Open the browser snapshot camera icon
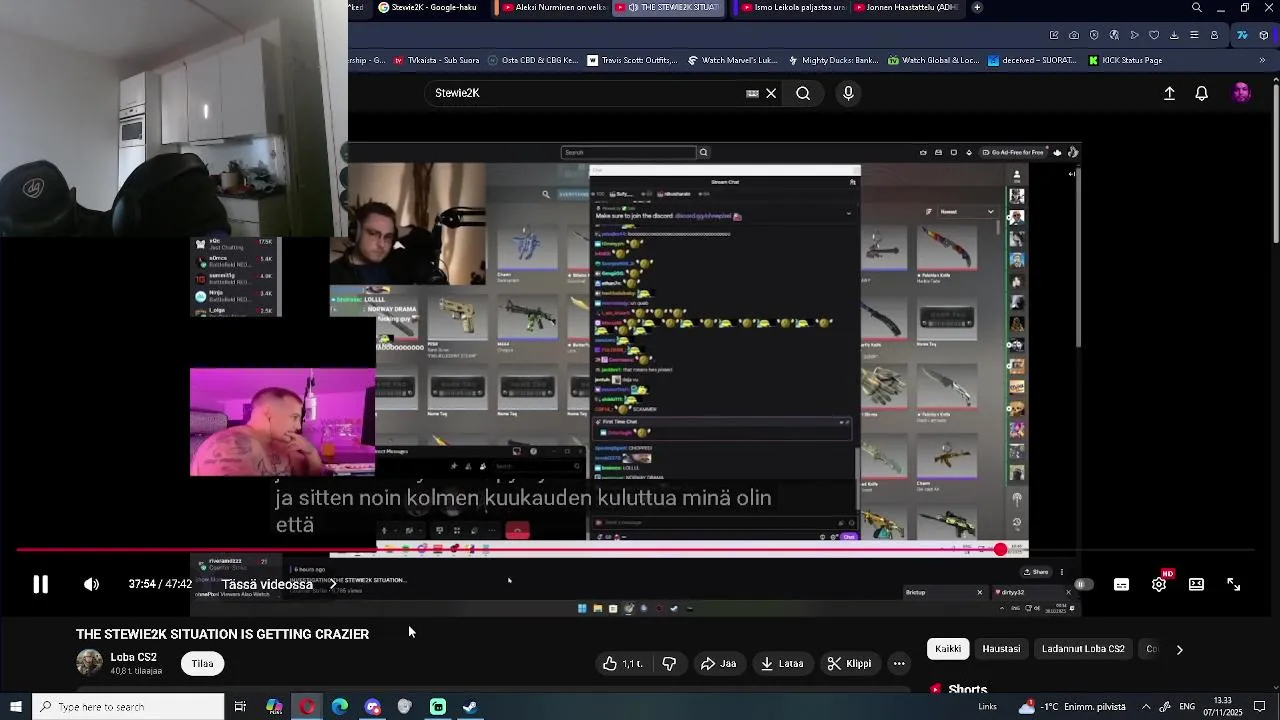Image resolution: width=1280 pixels, height=720 pixels. [1074, 35]
